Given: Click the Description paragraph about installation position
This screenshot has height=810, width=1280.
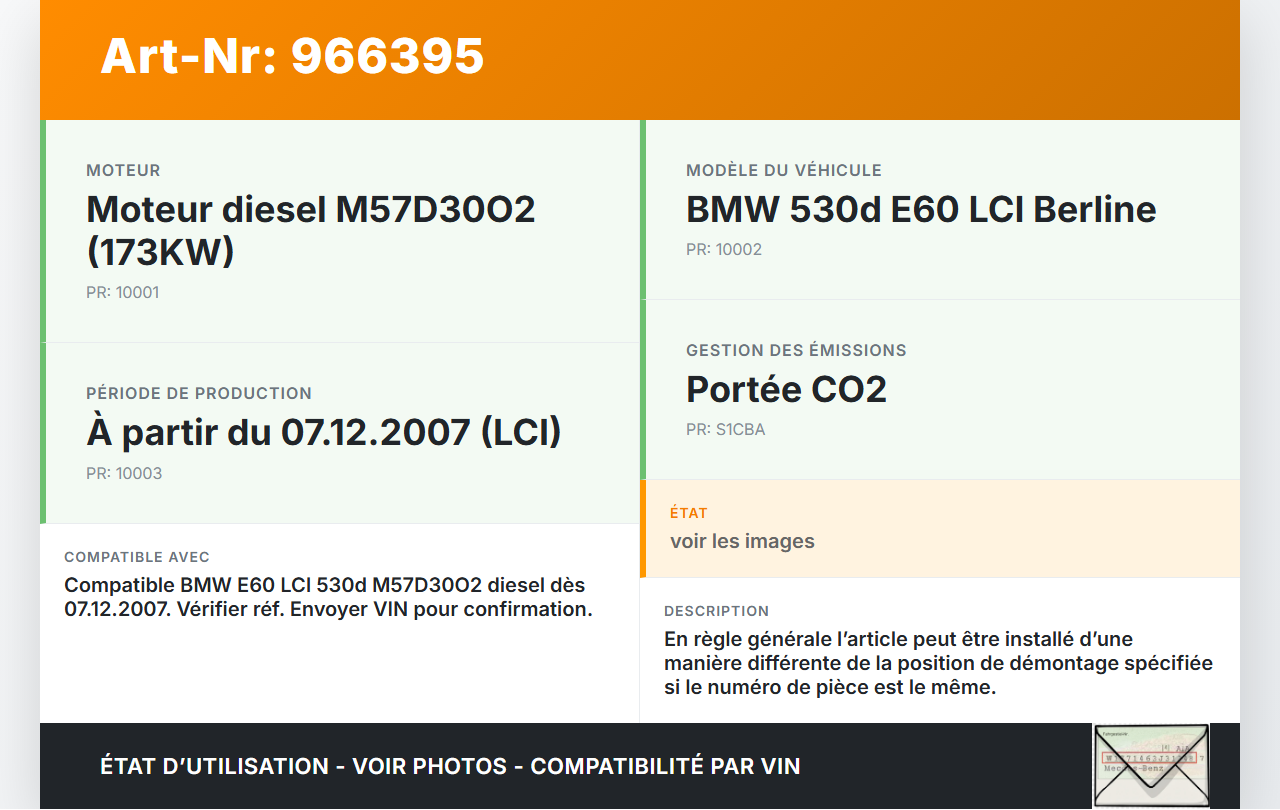Looking at the screenshot, I should [938, 663].
